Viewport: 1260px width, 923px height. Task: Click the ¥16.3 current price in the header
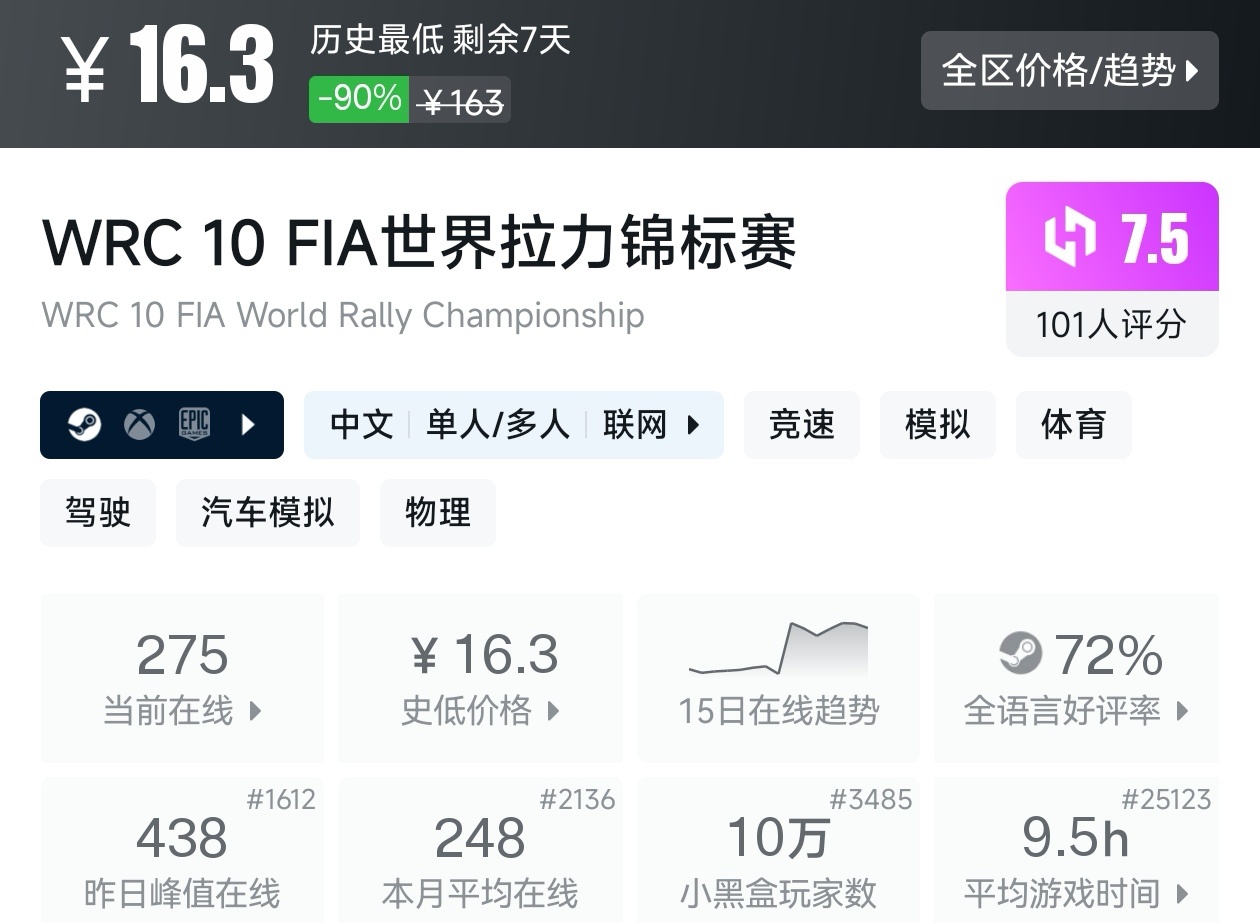169,65
